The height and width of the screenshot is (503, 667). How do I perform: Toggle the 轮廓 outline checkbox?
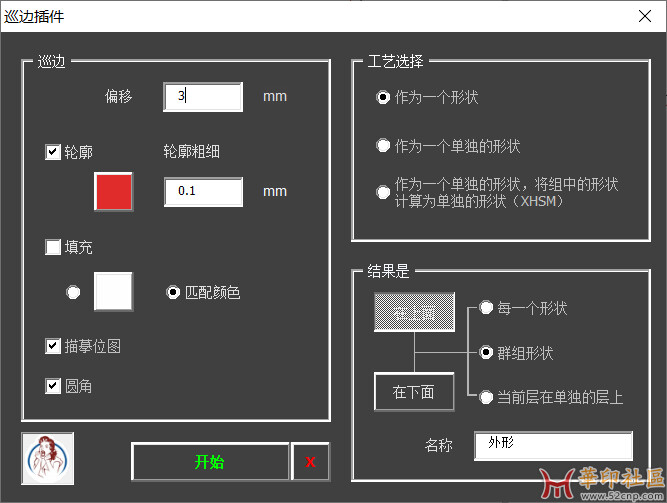tap(53, 152)
